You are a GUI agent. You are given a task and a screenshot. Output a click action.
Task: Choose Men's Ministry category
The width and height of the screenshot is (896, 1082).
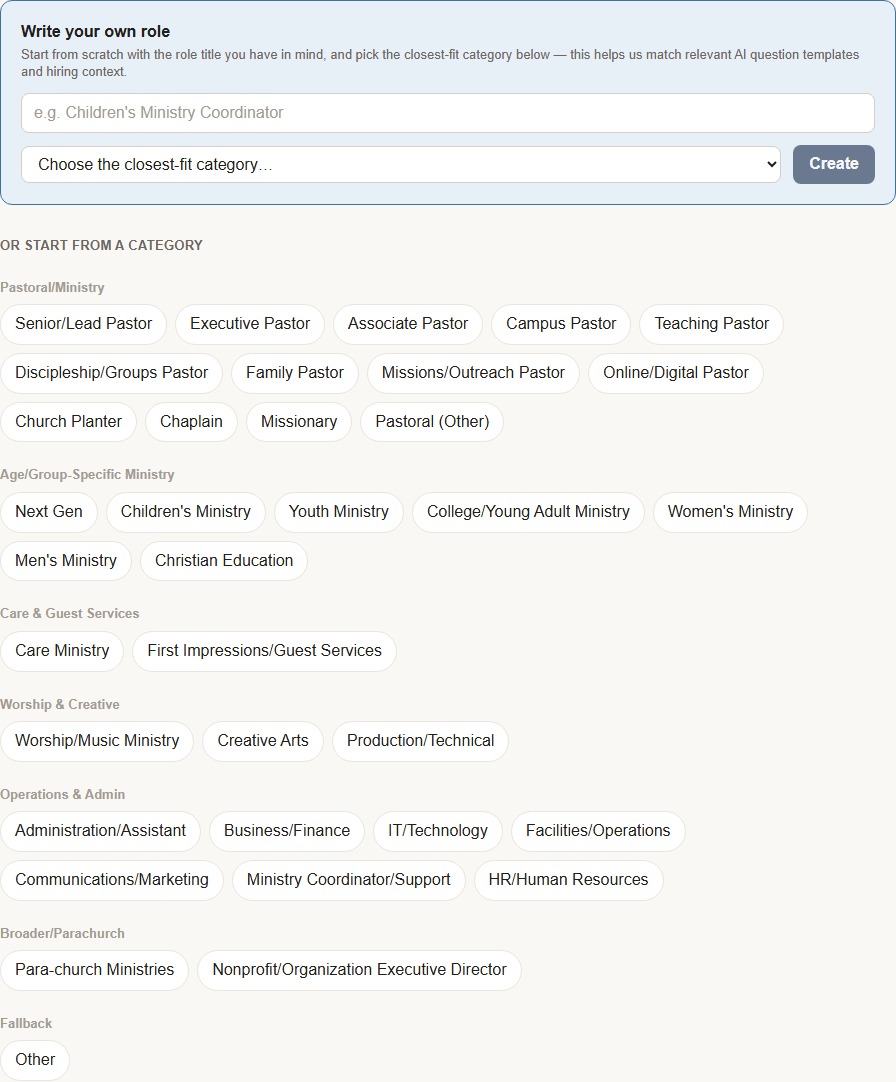66,561
